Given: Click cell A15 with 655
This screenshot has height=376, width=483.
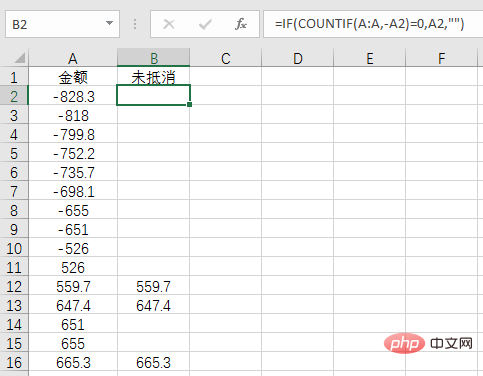Looking at the screenshot, I should 73,343.
